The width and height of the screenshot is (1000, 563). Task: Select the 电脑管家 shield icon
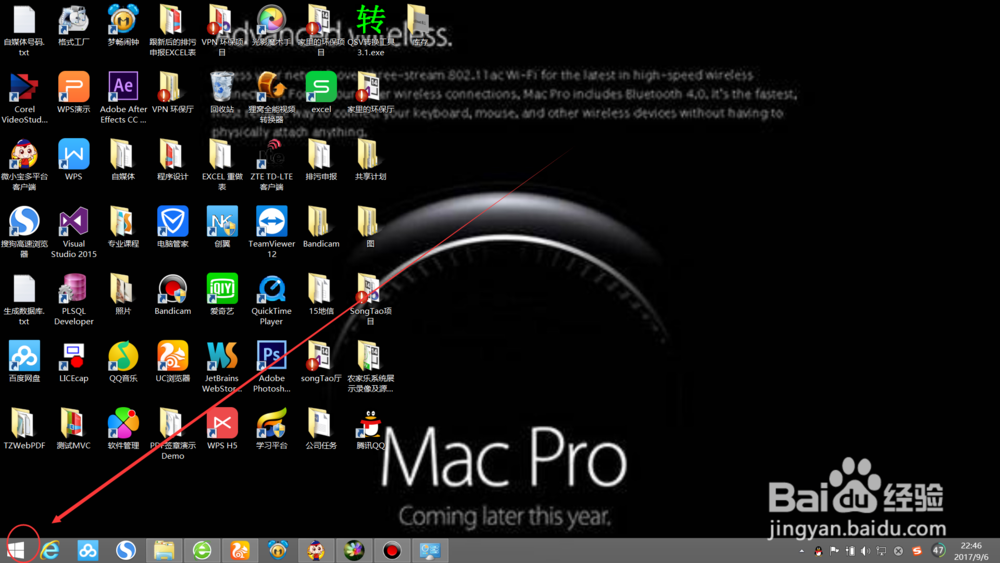pos(172,226)
